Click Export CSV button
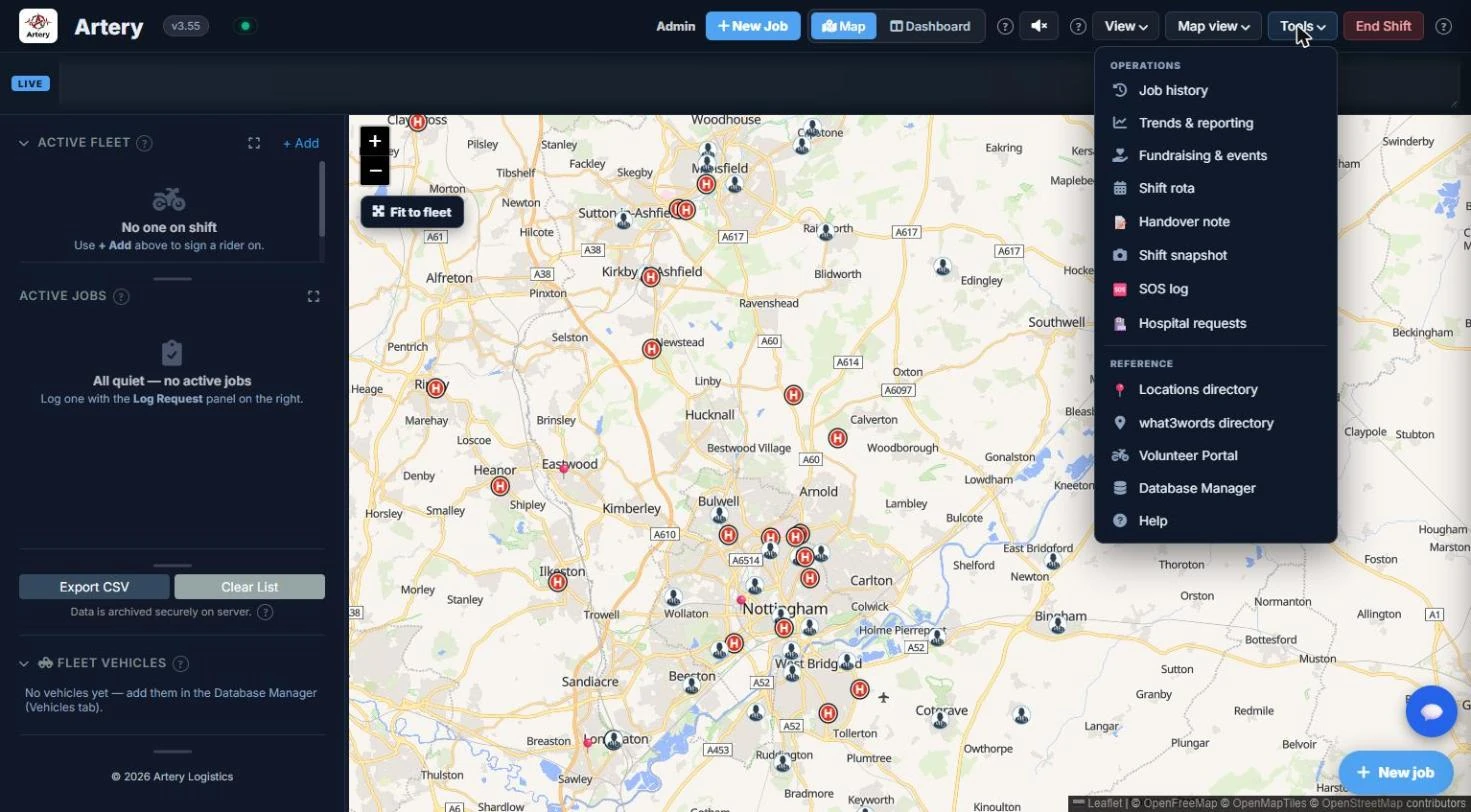Image resolution: width=1471 pixels, height=812 pixels. coord(94,587)
